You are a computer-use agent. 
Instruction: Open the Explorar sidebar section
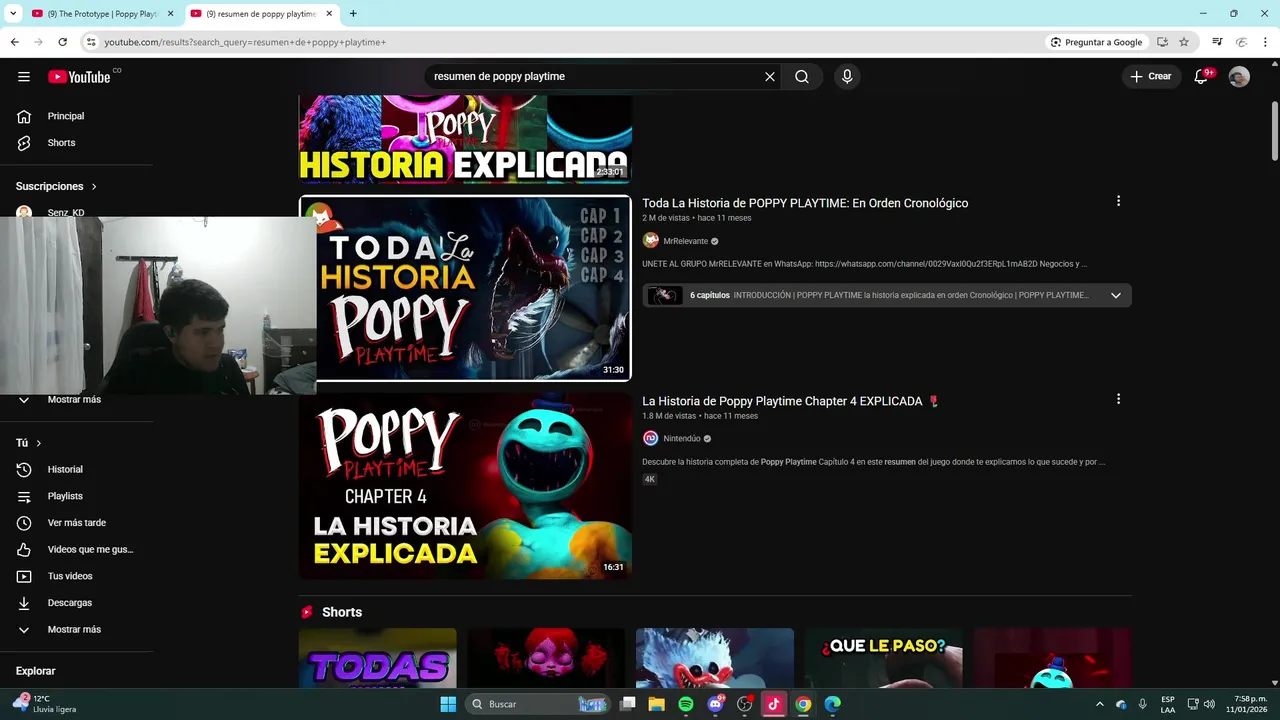point(36,671)
